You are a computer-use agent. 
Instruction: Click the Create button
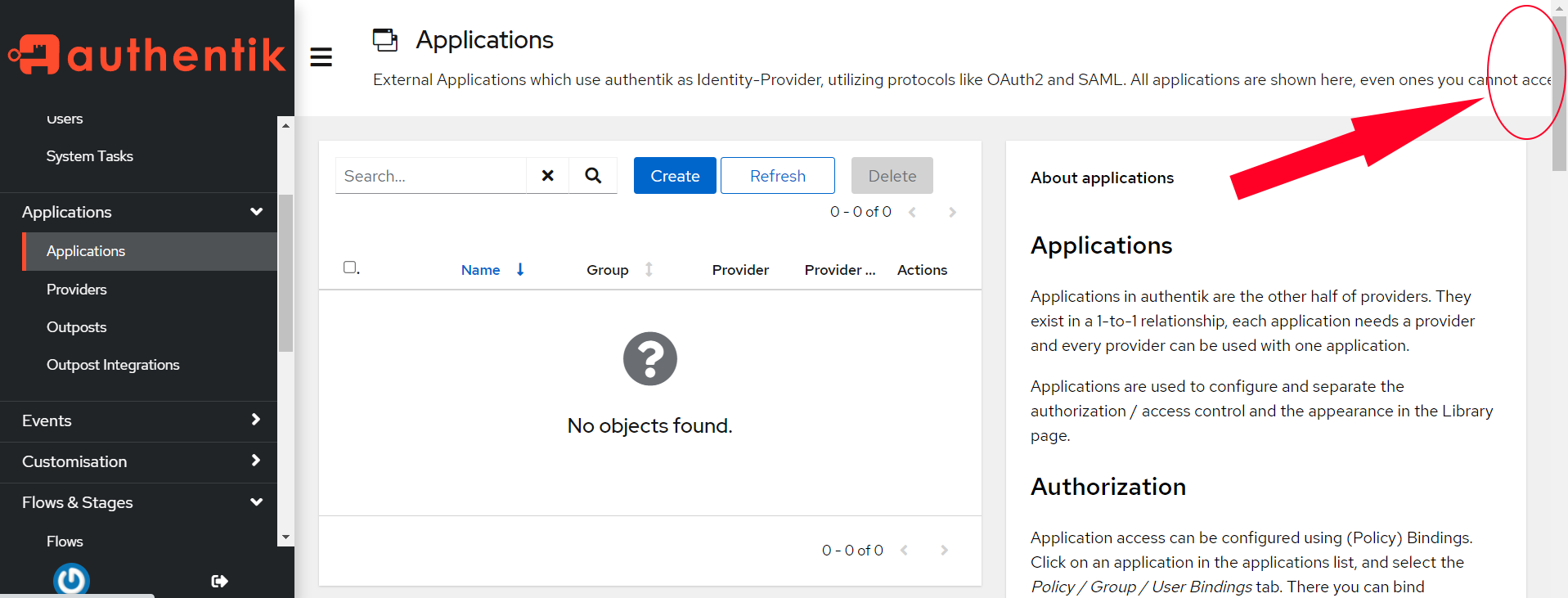[675, 175]
